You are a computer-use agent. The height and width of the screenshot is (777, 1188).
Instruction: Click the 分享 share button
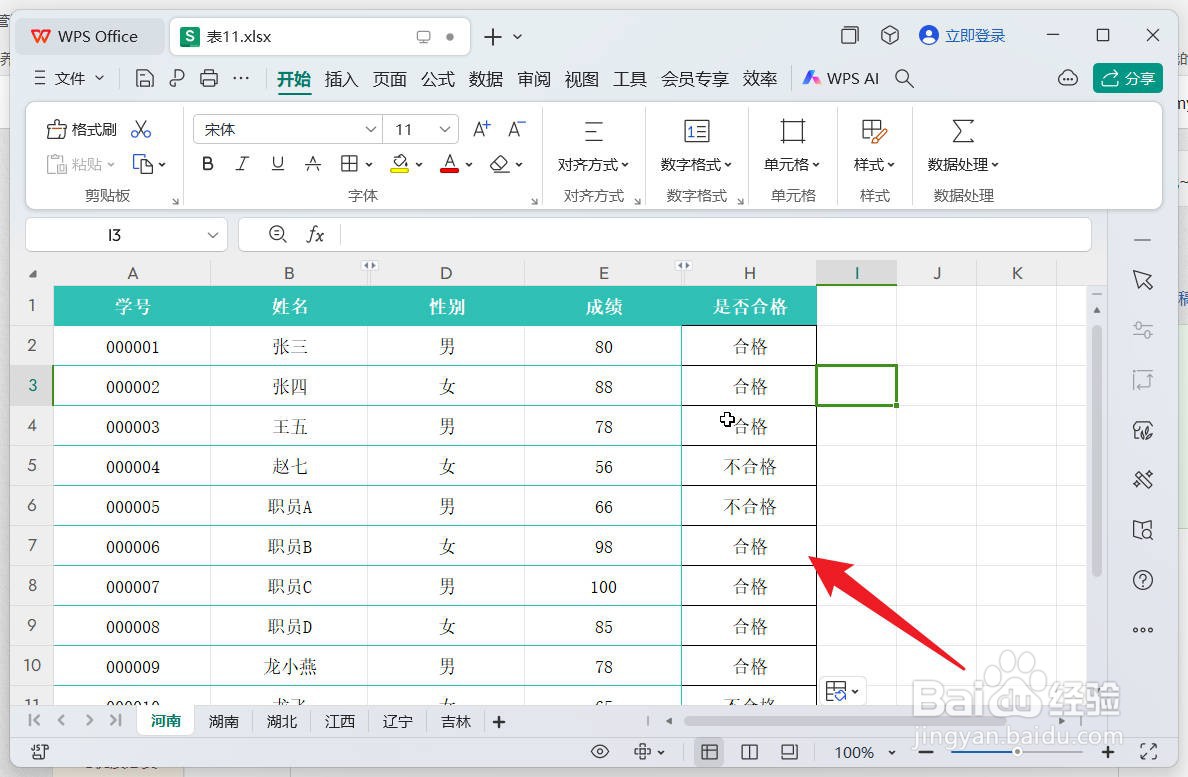(x=1128, y=78)
